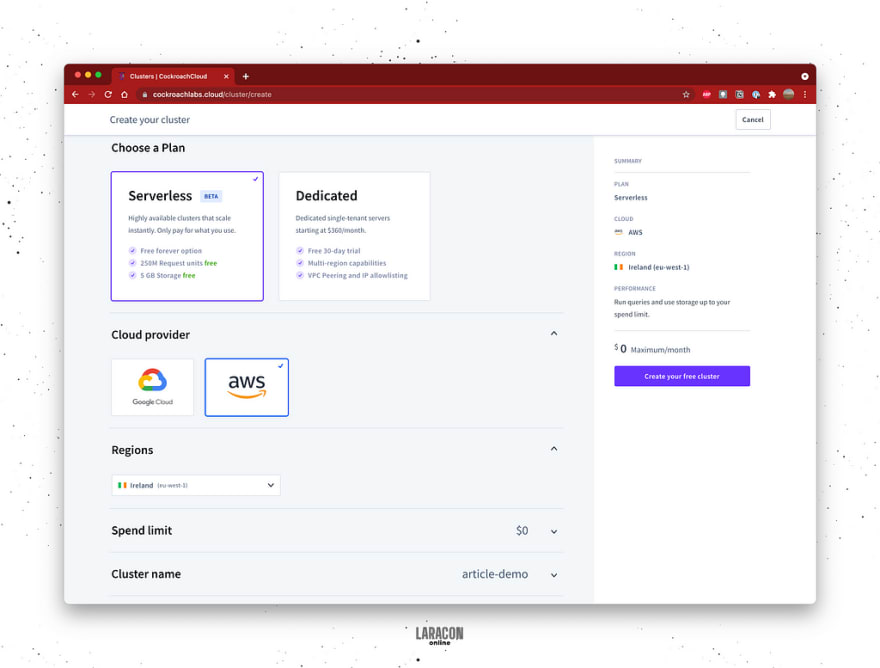The height and width of the screenshot is (668, 880).
Task: Go back with the browser back arrow
Action: (x=75, y=94)
